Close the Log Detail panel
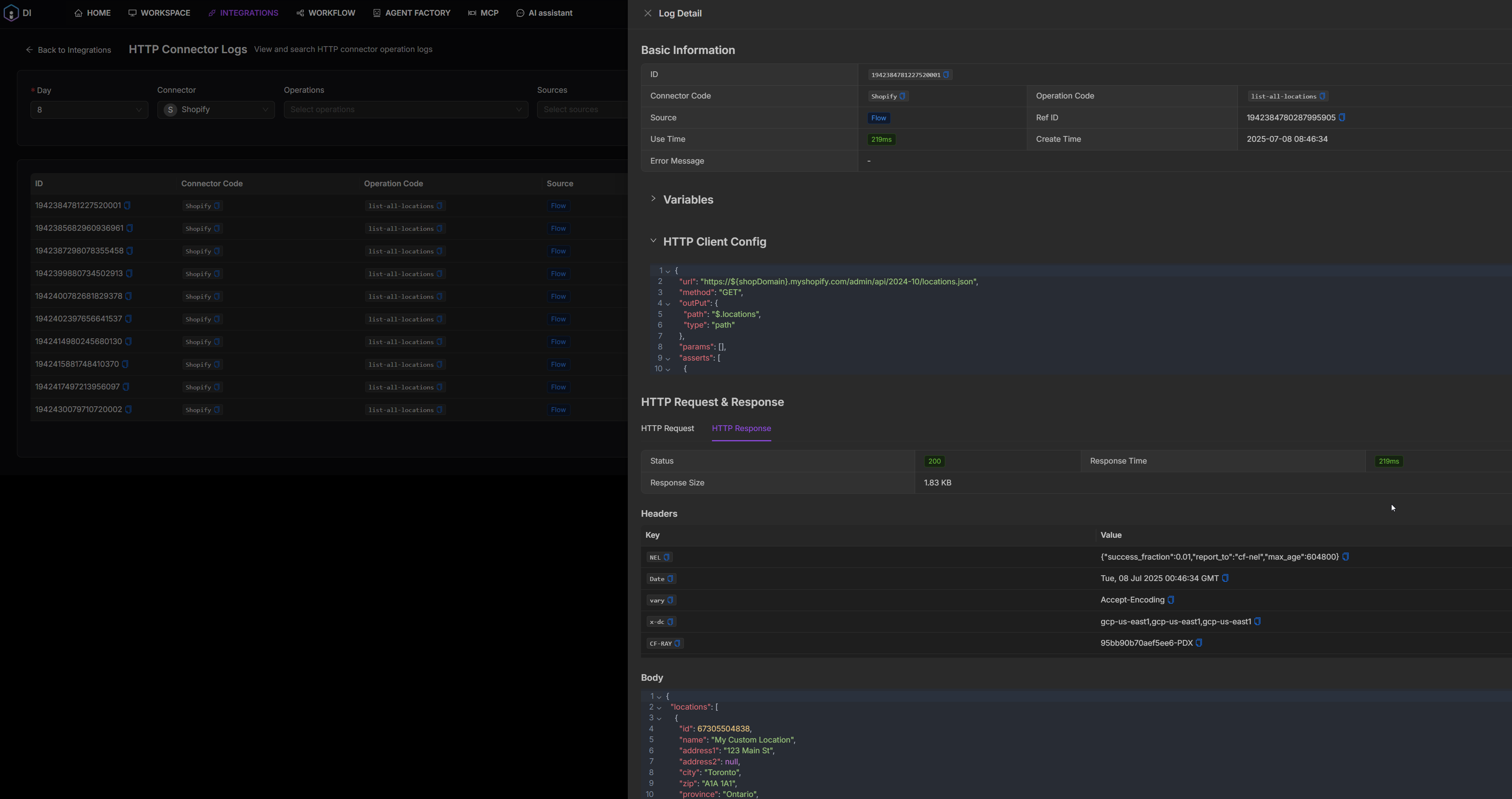Screen dimensions: 1512x799 click(x=648, y=14)
